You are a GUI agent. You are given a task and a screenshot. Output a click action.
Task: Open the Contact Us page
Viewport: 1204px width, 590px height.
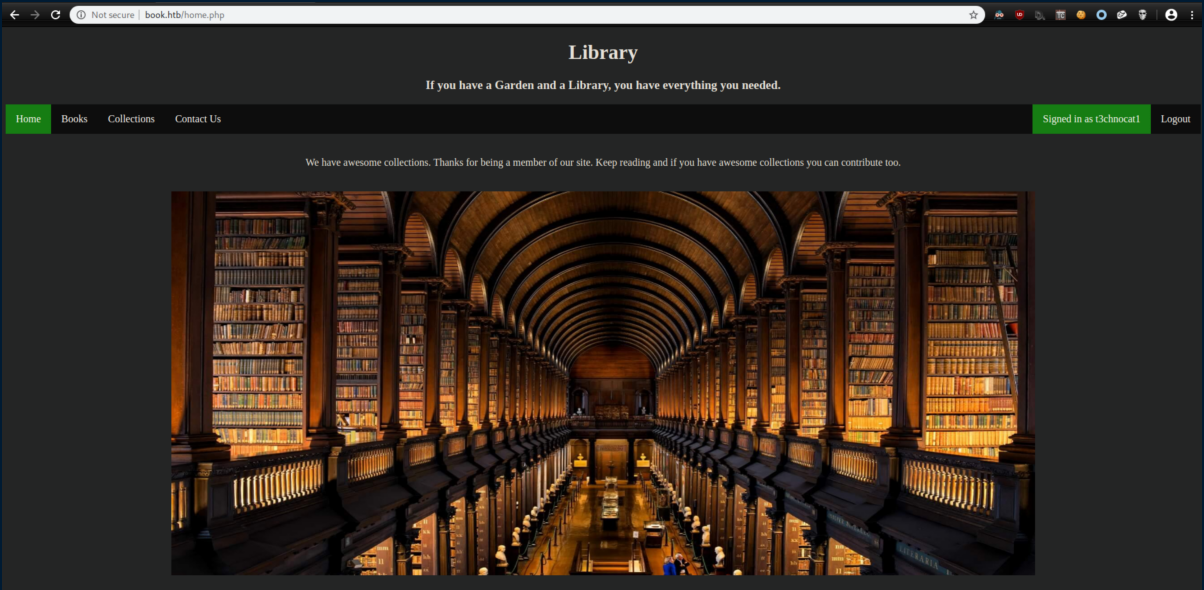(x=198, y=119)
